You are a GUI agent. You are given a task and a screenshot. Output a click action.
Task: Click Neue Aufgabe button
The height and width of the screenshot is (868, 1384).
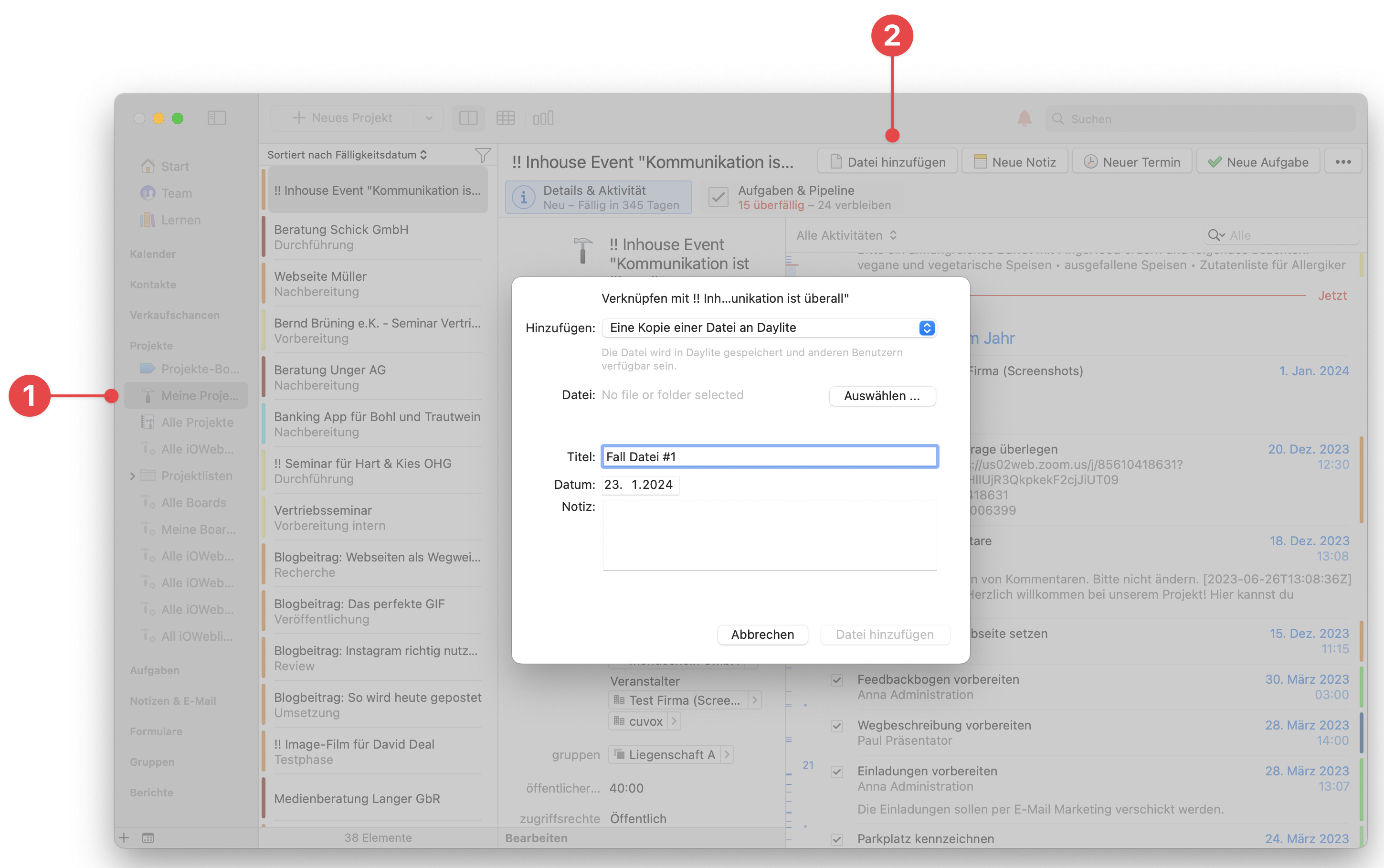(x=1258, y=162)
